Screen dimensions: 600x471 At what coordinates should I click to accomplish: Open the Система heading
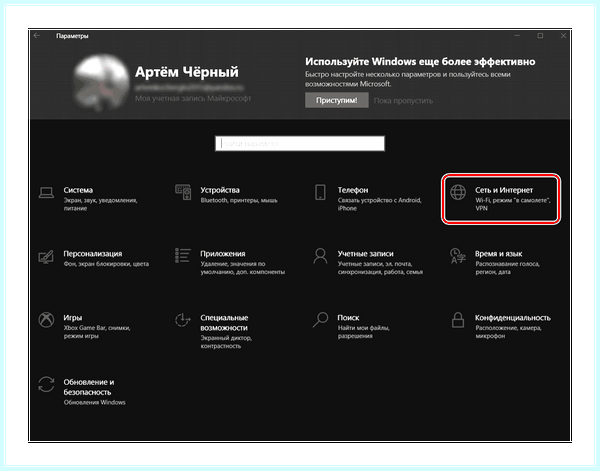[x=78, y=190]
